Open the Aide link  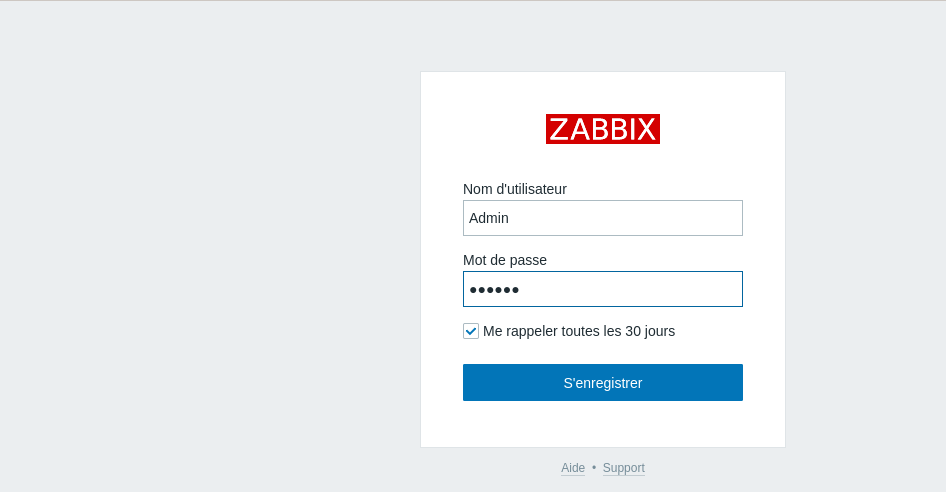tap(573, 468)
